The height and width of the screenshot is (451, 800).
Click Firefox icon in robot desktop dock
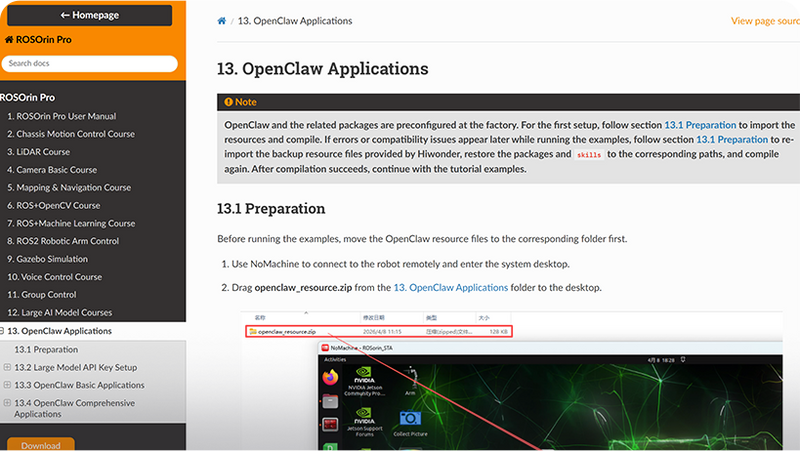[330, 378]
